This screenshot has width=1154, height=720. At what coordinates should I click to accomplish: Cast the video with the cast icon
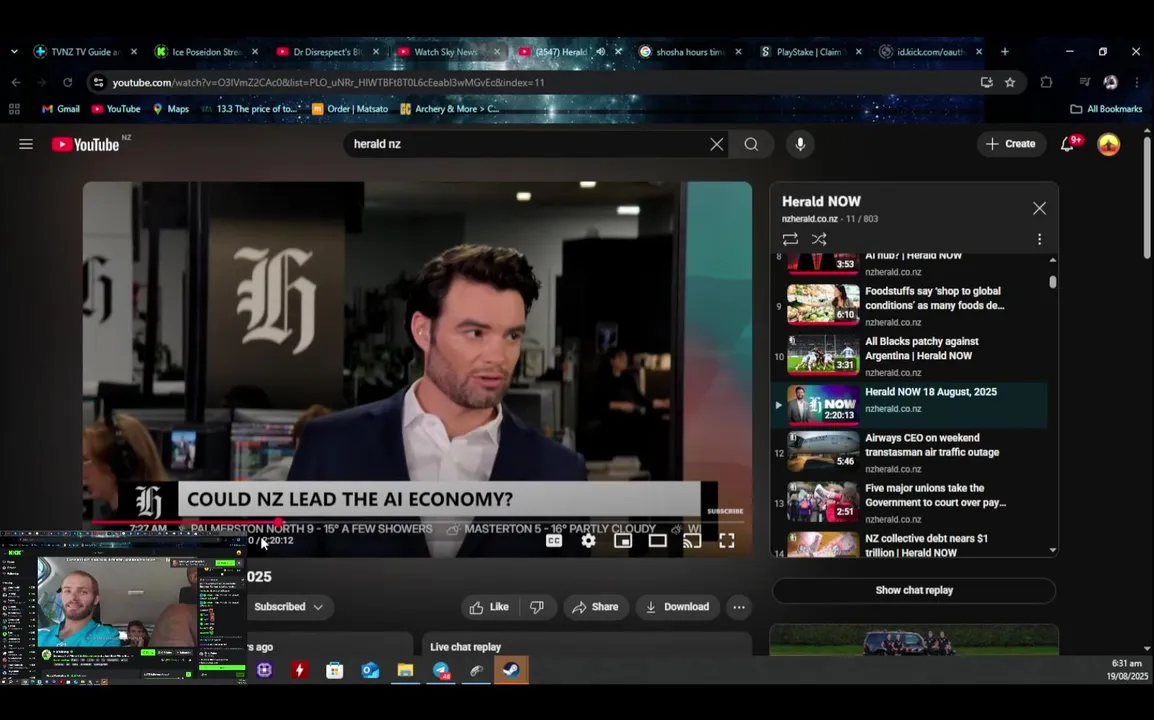tap(692, 541)
